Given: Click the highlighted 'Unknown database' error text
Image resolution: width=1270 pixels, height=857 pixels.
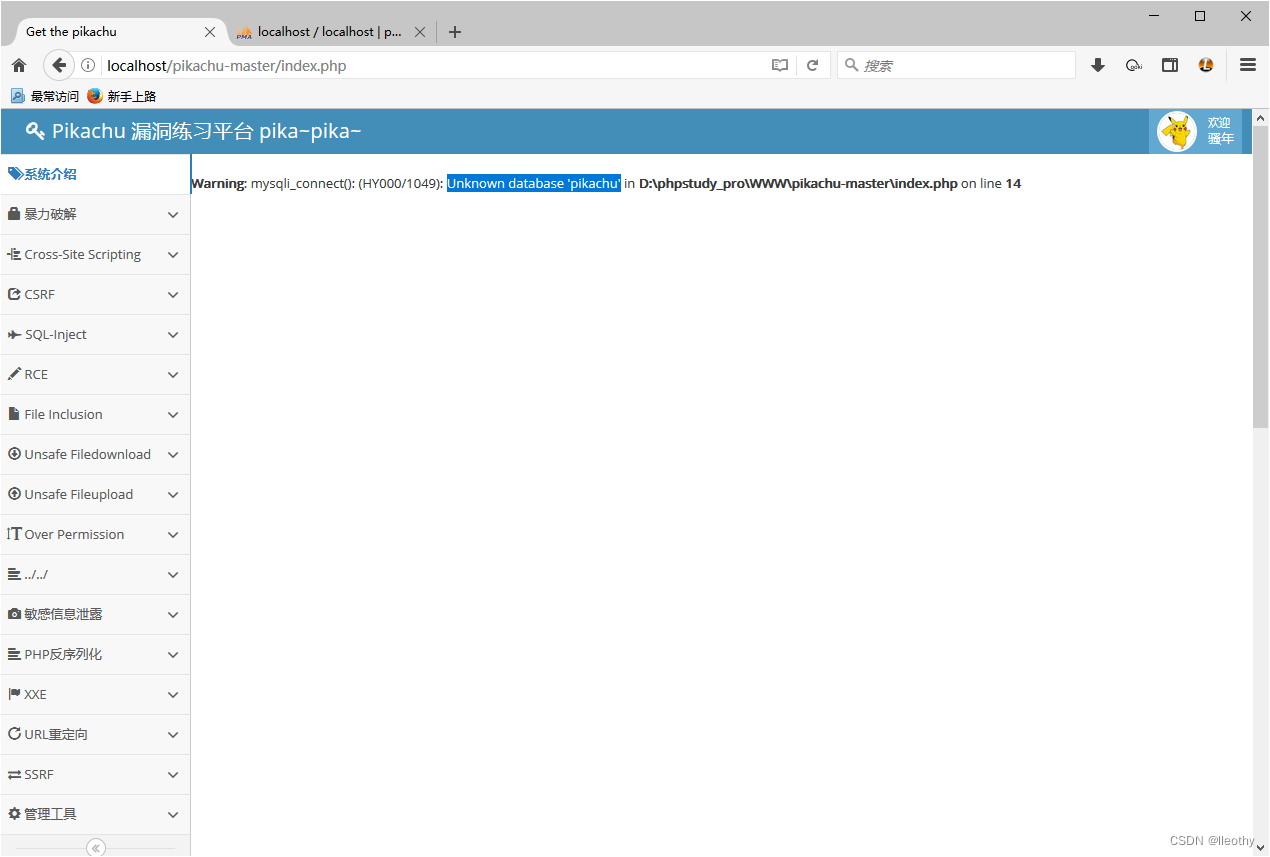Looking at the screenshot, I should click(534, 184).
